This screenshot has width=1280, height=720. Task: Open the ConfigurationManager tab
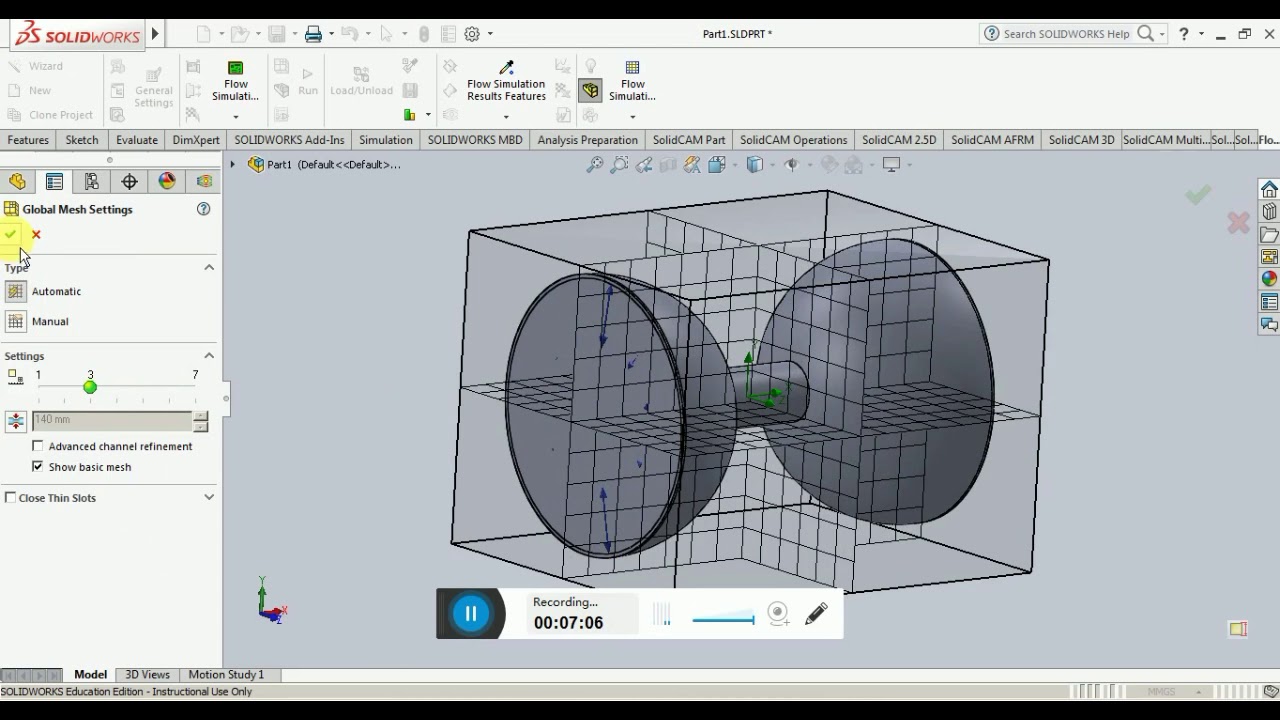point(92,181)
